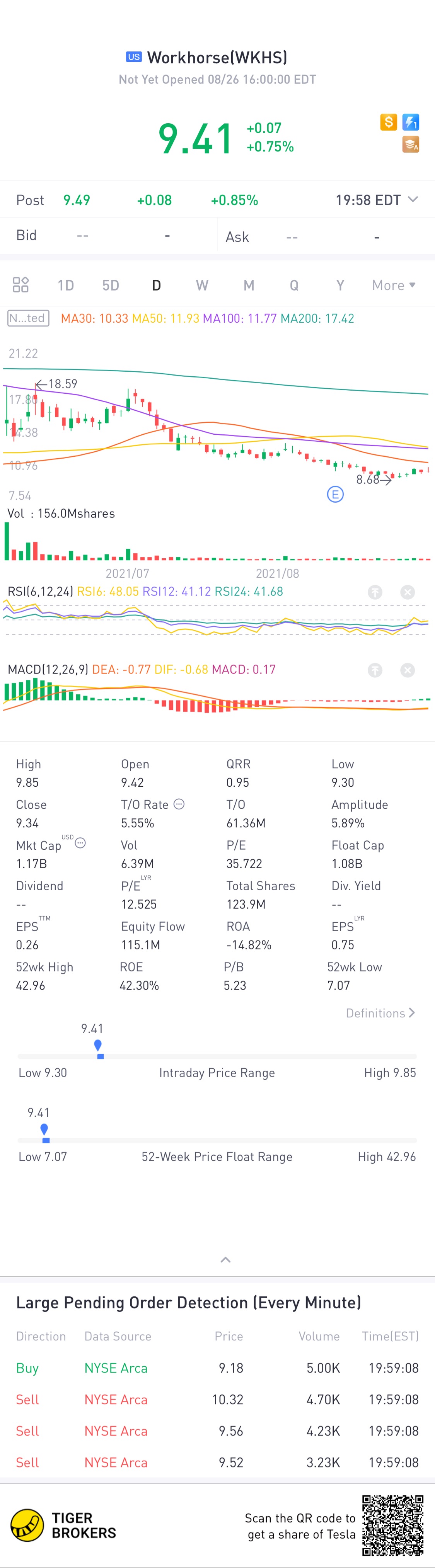Screen dimensions: 435x1568
Task: Toggle the N...ted adjustment selector
Action: tap(28, 318)
